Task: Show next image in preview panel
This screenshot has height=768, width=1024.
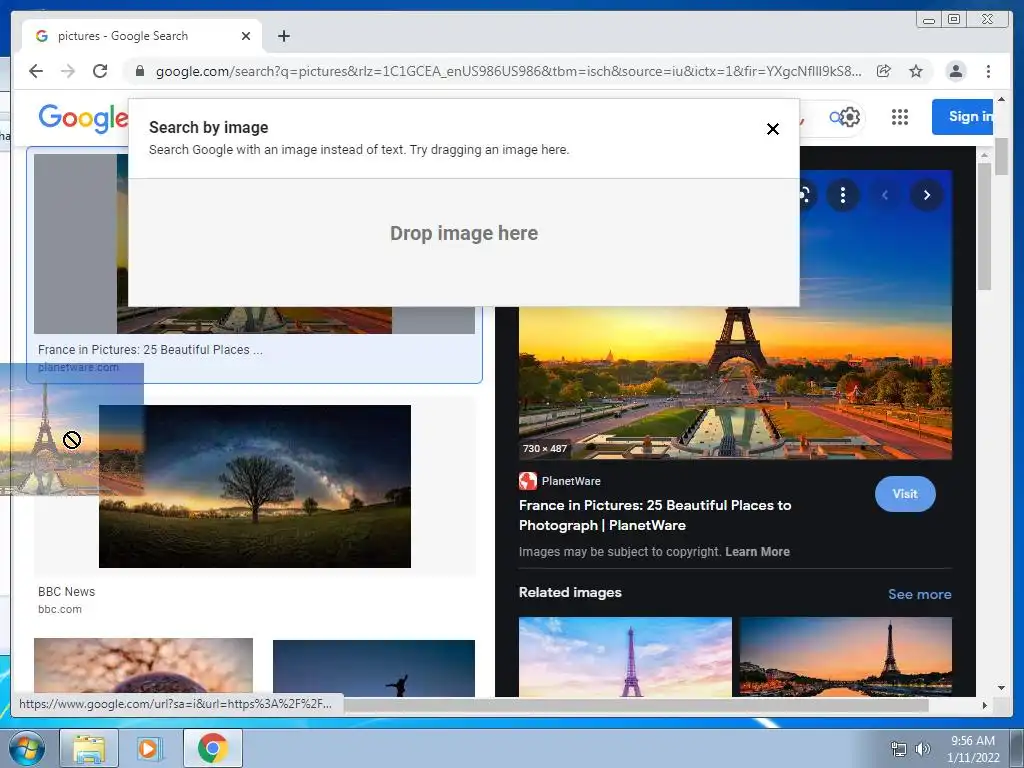Action: (926, 195)
